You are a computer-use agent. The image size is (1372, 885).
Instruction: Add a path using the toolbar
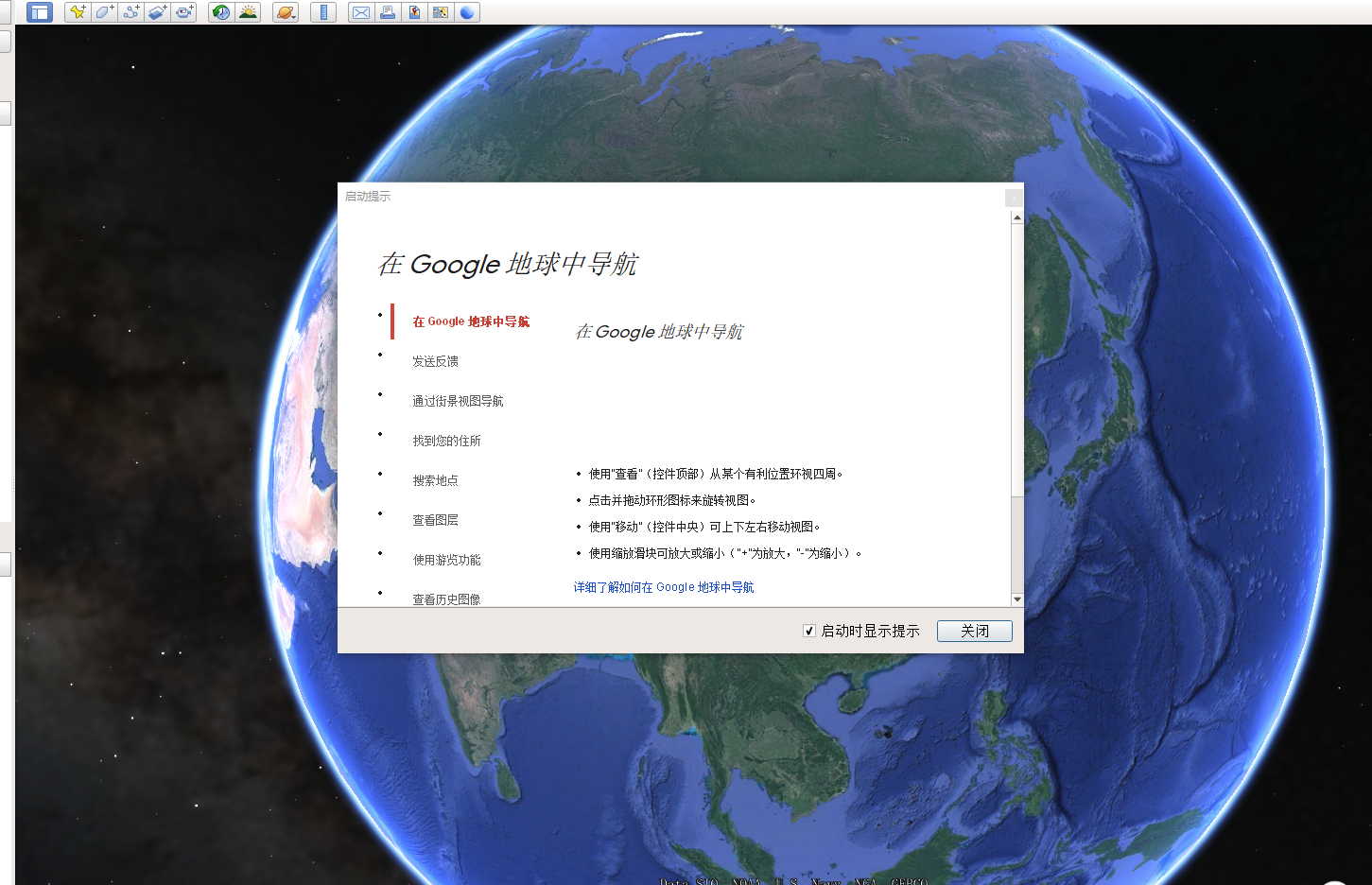130,12
